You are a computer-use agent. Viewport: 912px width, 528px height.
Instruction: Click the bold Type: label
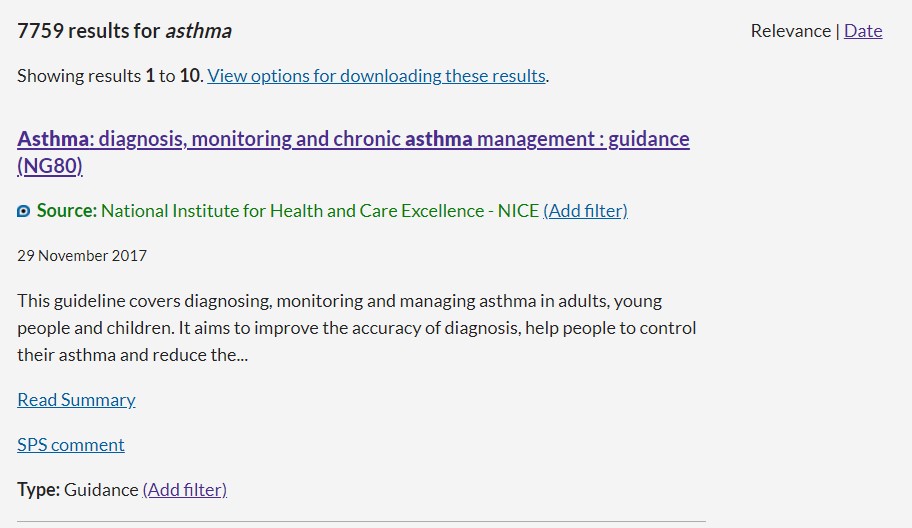coord(39,490)
